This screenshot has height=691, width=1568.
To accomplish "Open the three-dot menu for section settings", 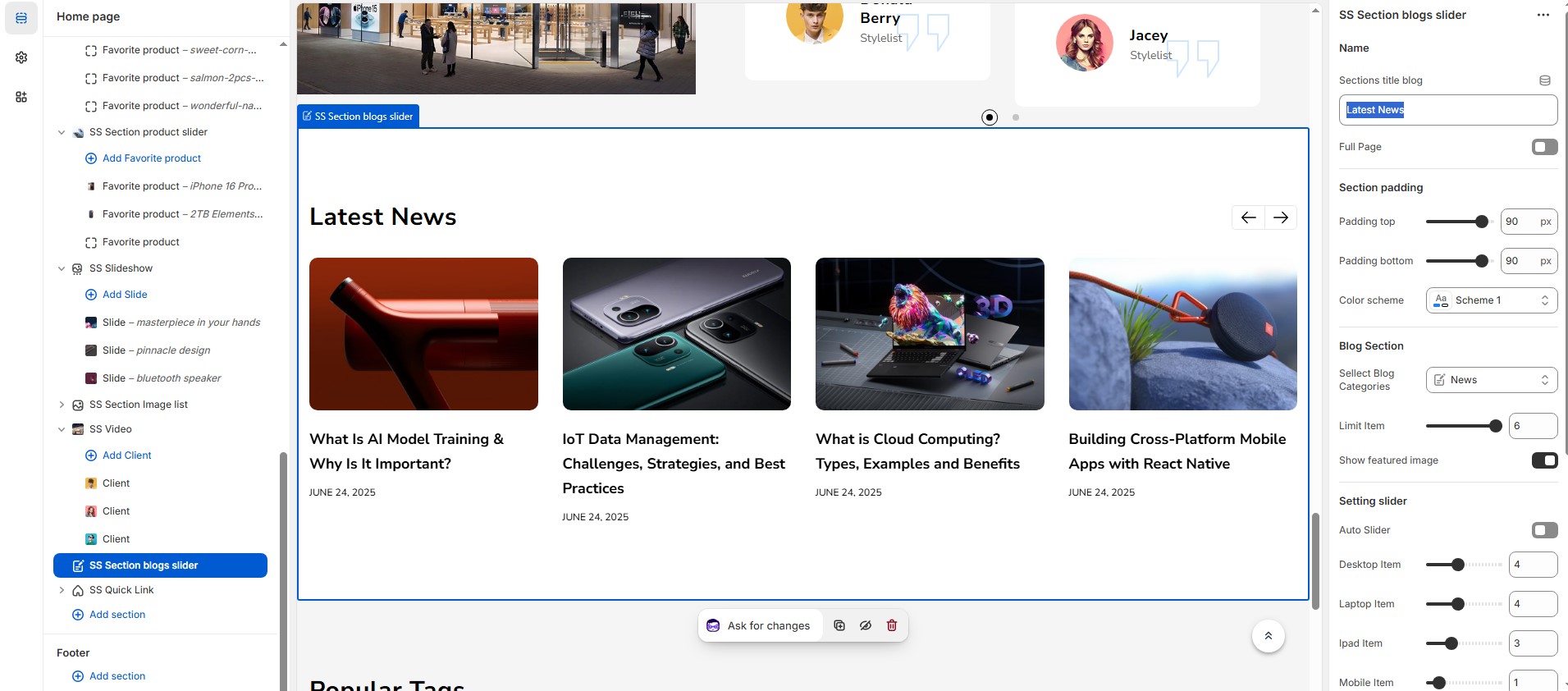I will point(1543,15).
